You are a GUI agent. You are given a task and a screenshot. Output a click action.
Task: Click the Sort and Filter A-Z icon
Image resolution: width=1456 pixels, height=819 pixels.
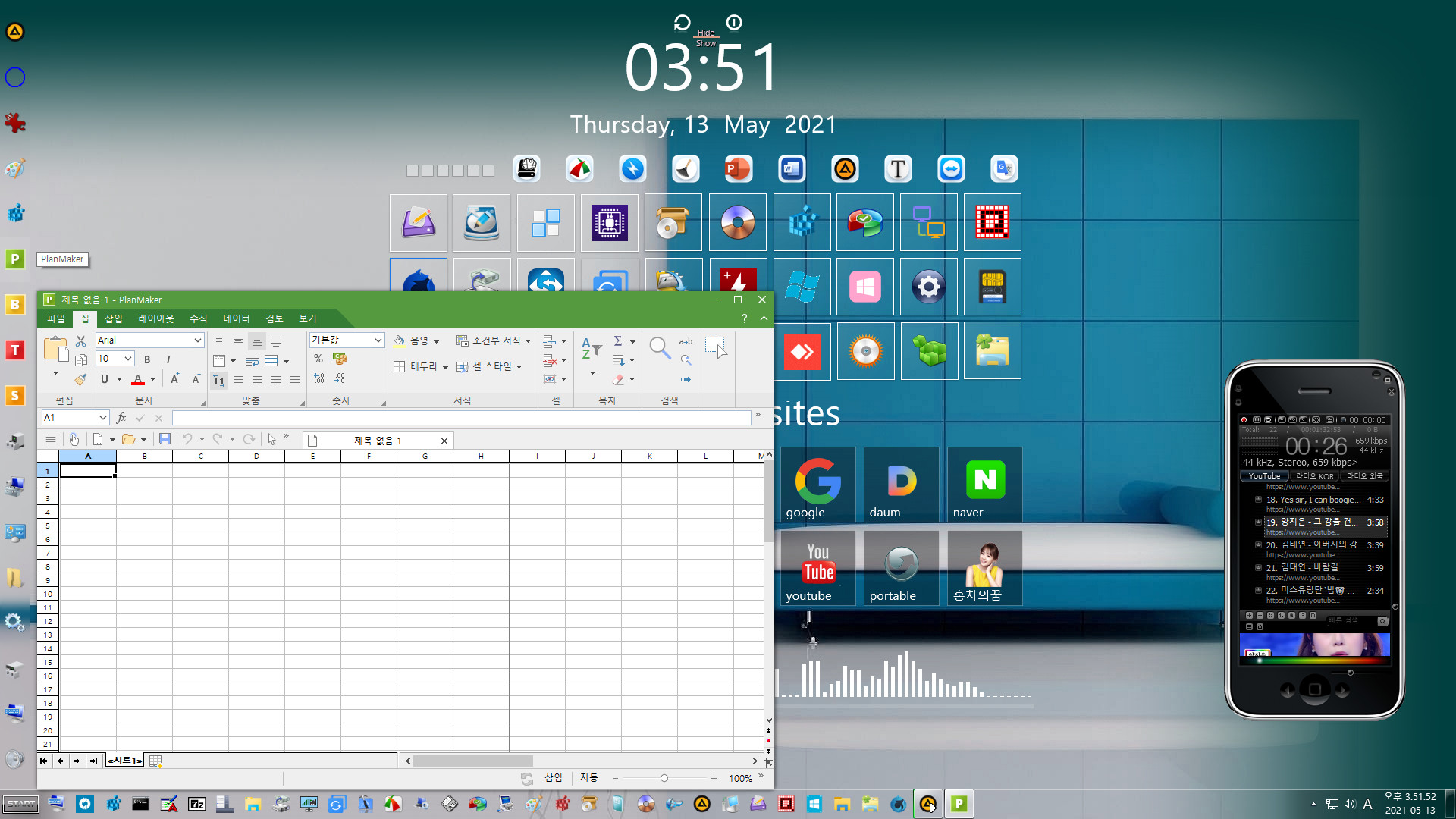(591, 349)
